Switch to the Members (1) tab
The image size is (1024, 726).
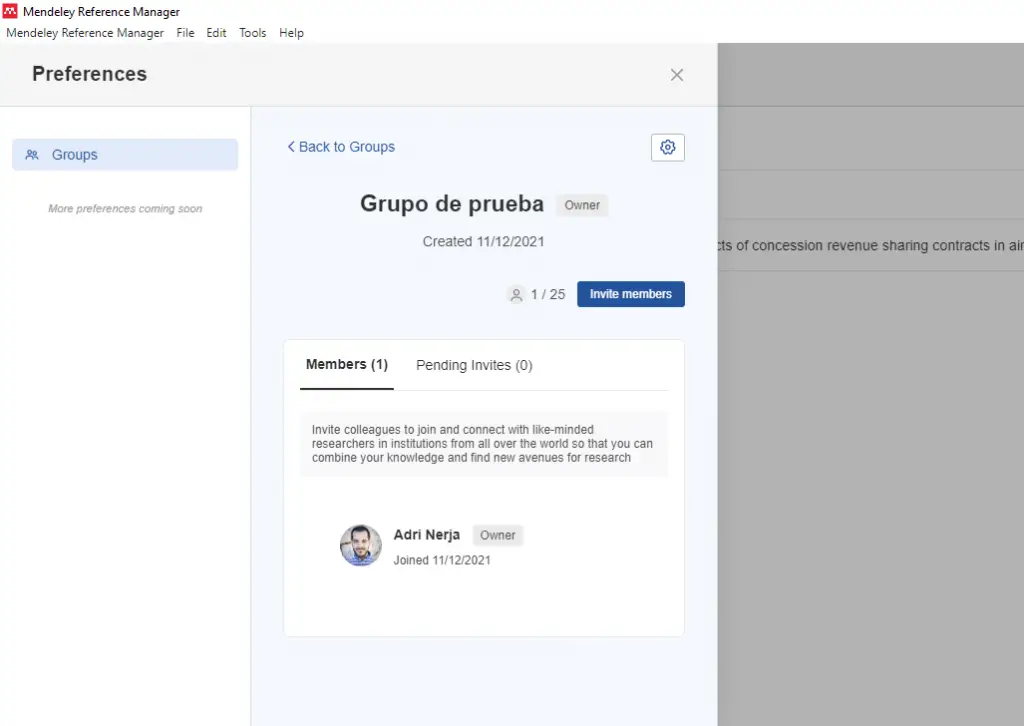[347, 365]
